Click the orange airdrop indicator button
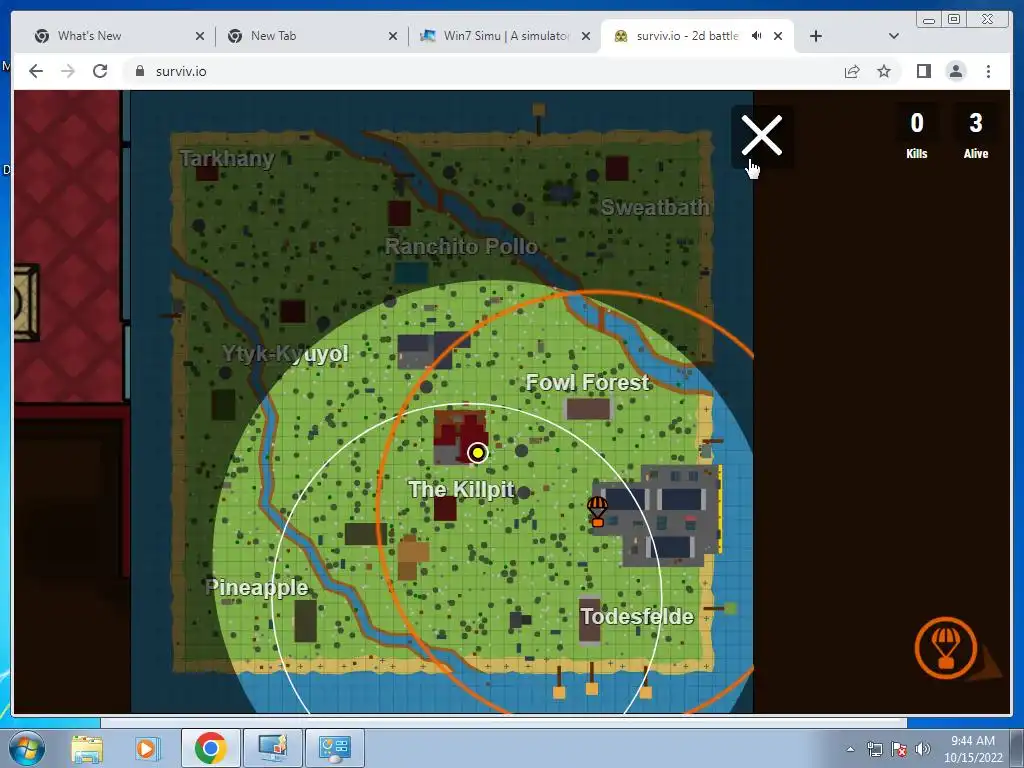This screenshot has height=768, width=1024. (x=946, y=648)
